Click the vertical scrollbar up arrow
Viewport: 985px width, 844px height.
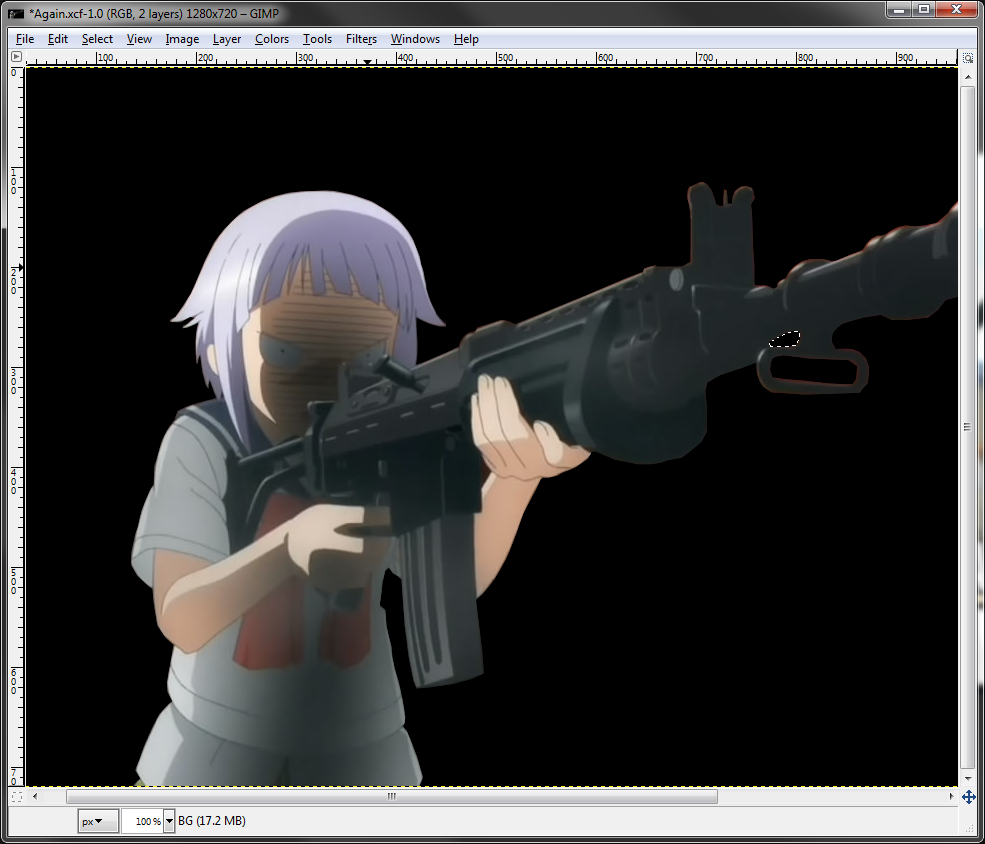pos(967,75)
